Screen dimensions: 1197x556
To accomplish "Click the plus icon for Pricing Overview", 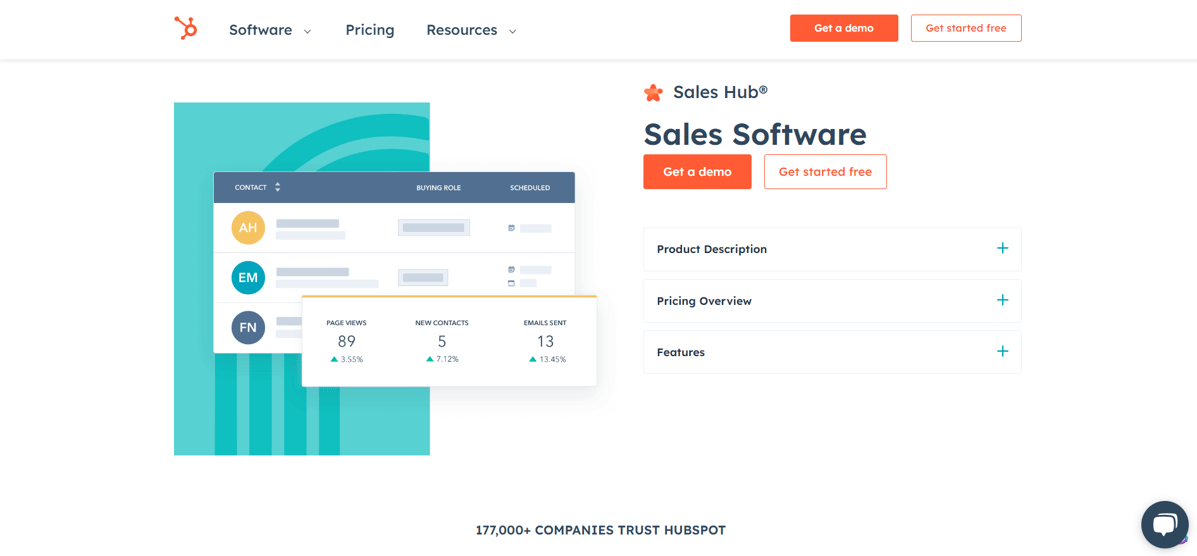I will click(1002, 300).
